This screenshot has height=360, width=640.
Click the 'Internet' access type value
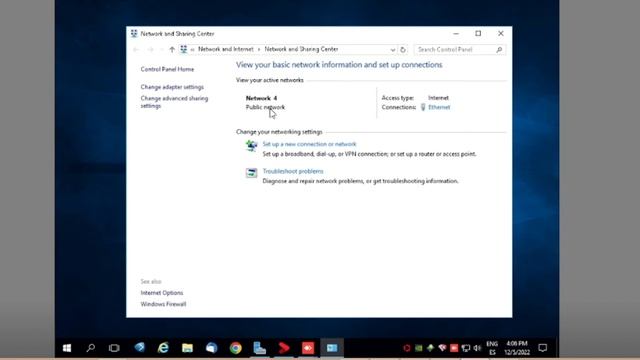pos(438,98)
